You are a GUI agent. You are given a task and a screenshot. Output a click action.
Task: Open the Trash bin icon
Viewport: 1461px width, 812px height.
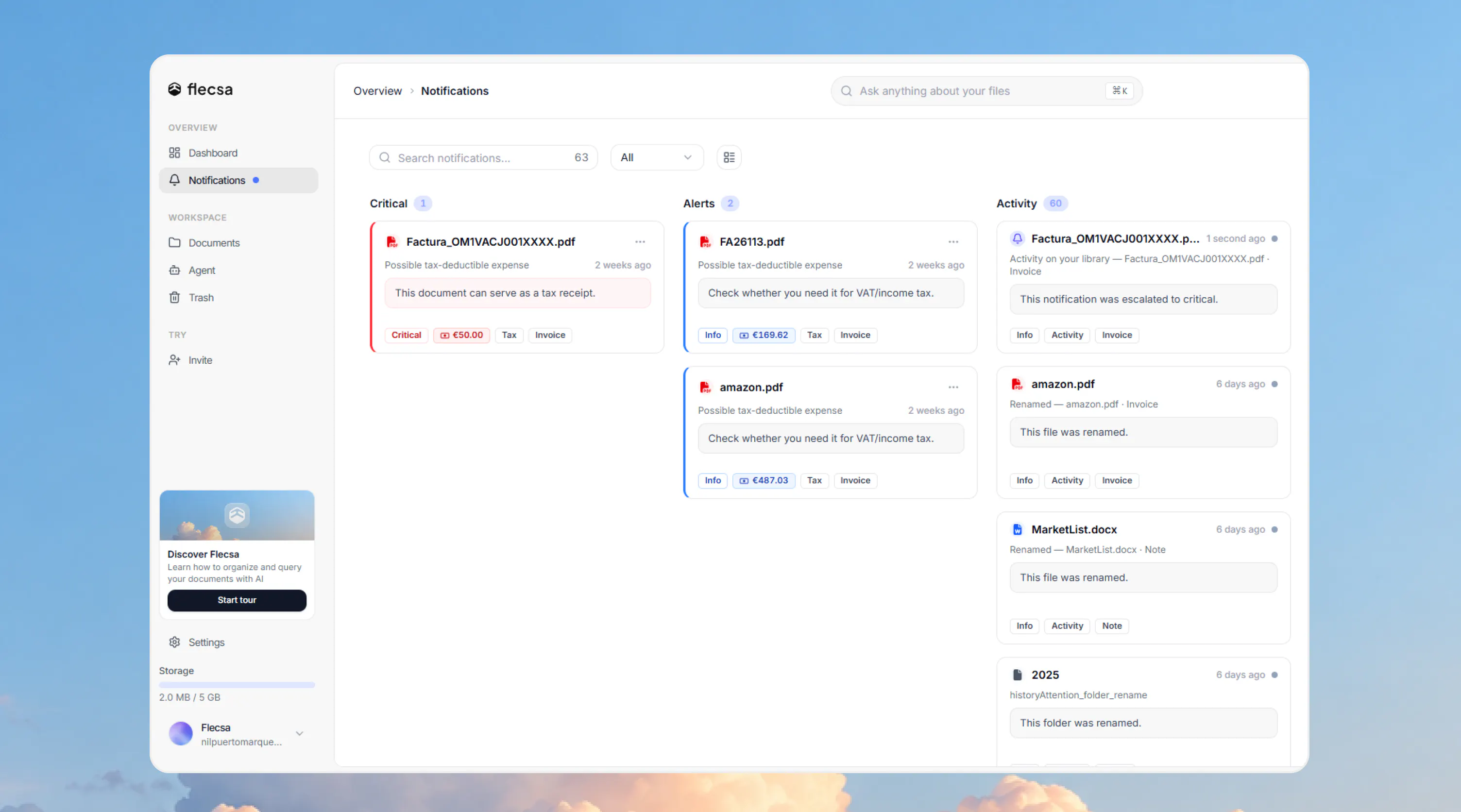[x=175, y=297]
